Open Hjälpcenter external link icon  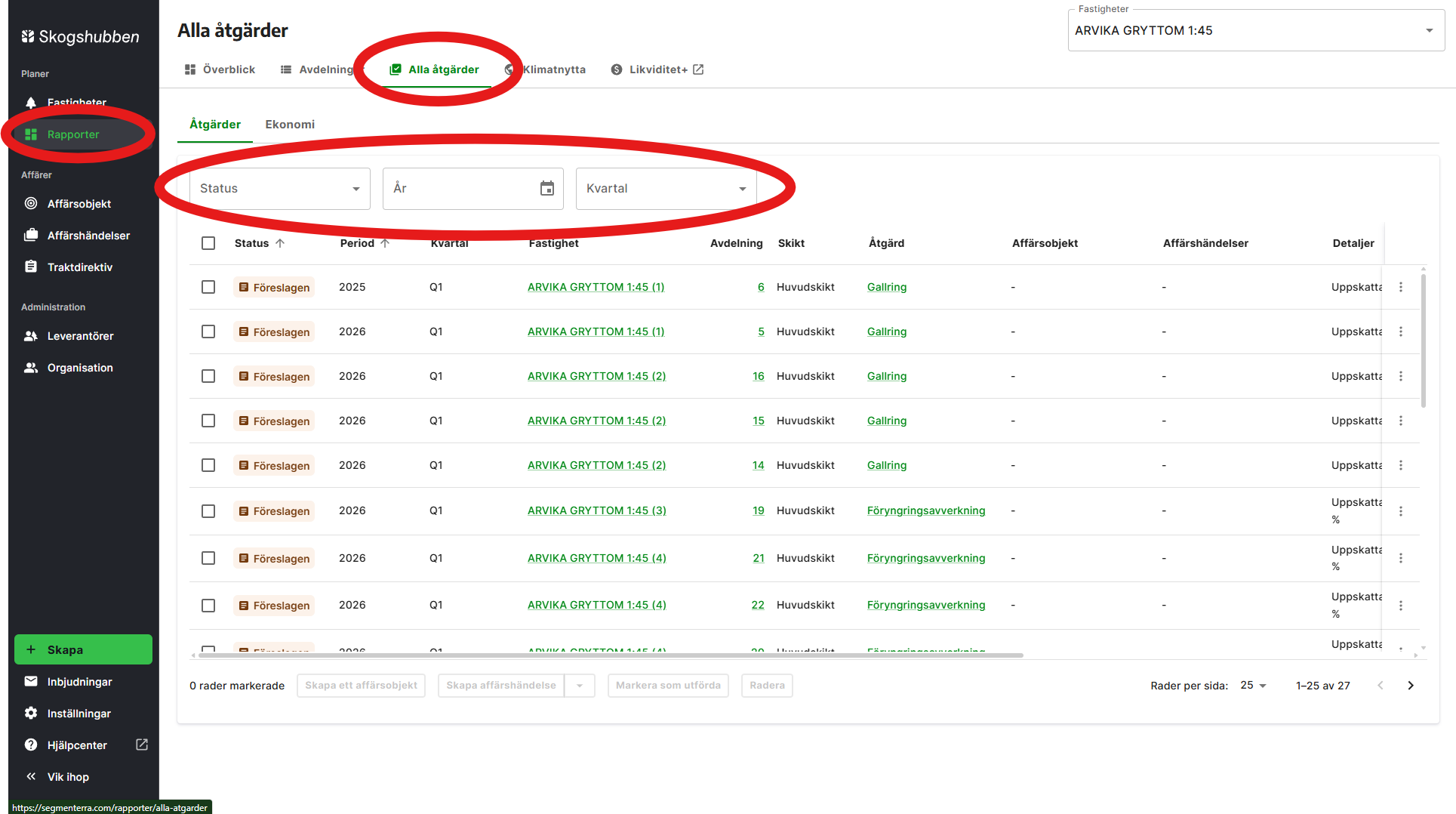point(142,745)
